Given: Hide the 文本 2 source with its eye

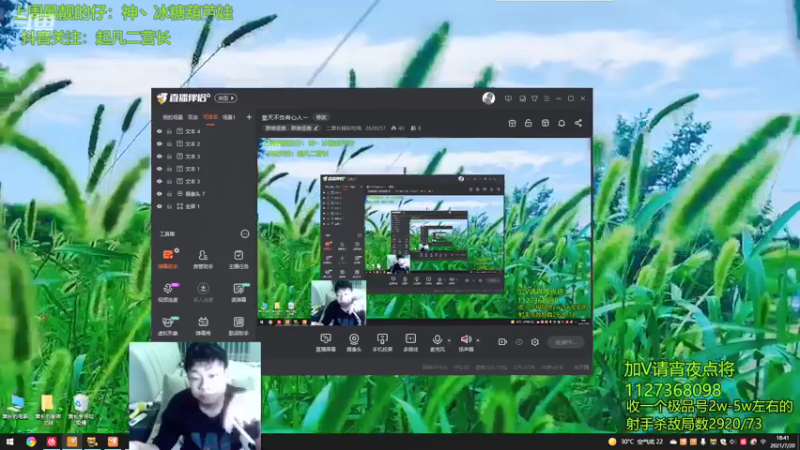Looking at the screenshot, I should [x=160, y=144].
